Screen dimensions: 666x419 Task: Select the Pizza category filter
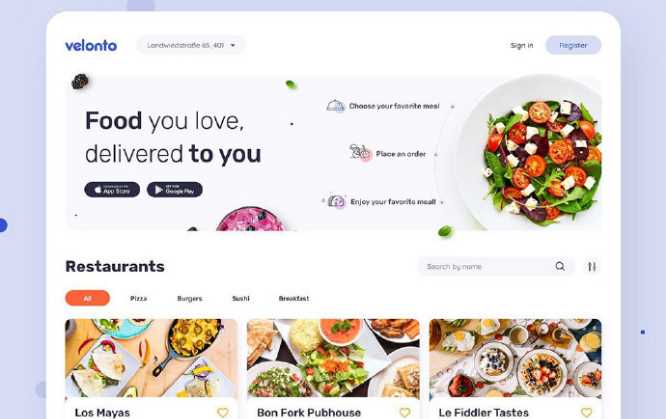tap(138, 298)
